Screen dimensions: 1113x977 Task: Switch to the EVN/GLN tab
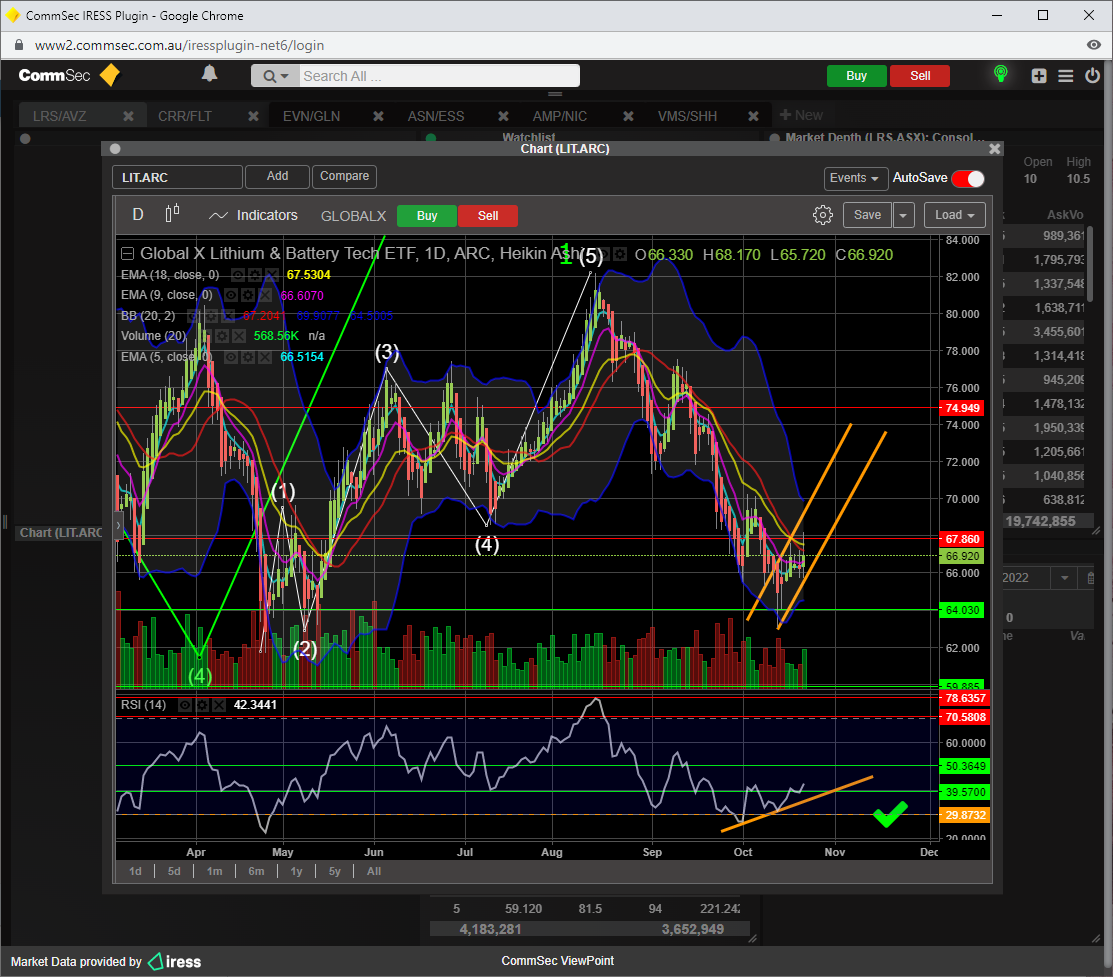[312, 116]
